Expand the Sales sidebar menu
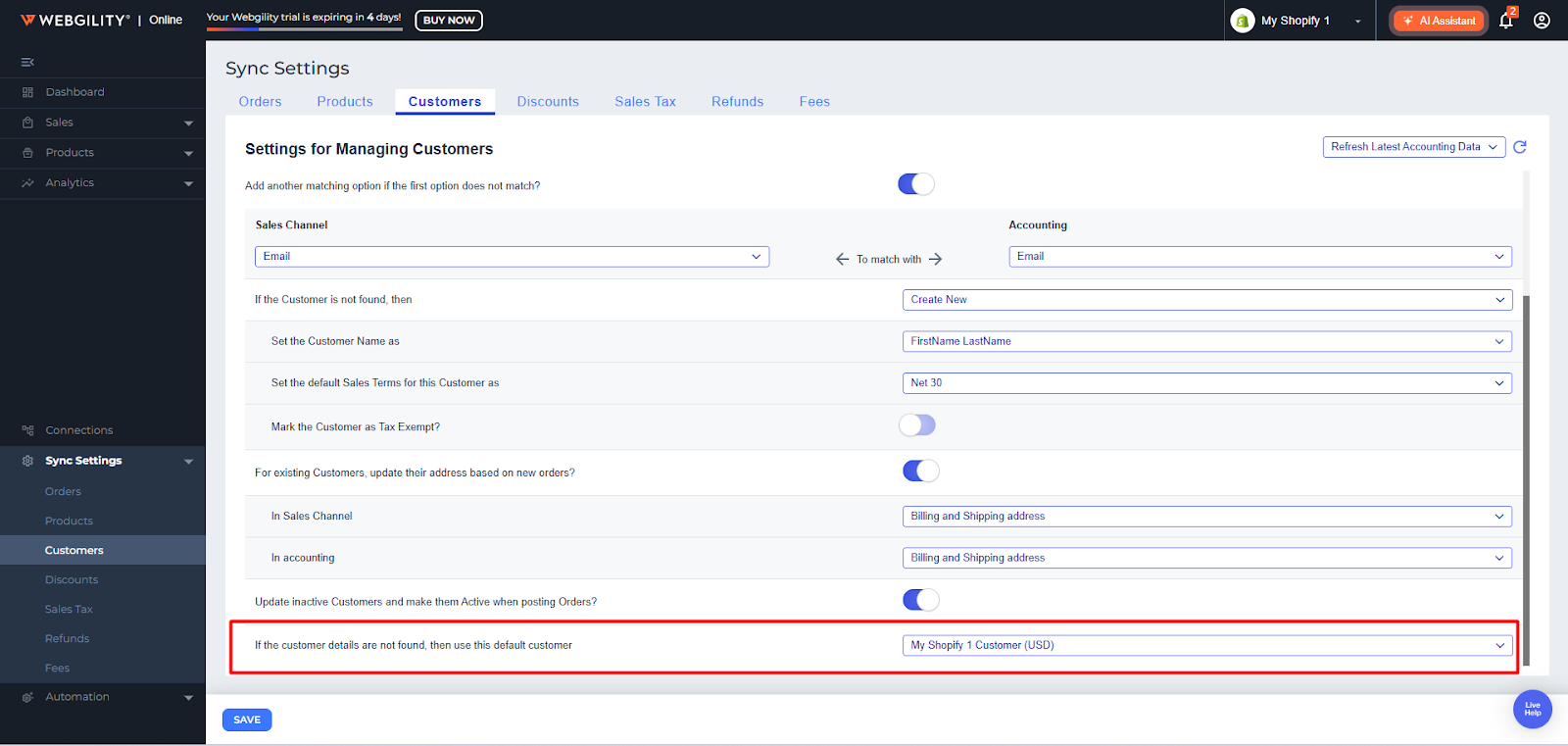Image resolution: width=1568 pixels, height=746 pixels. pos(188,124)
